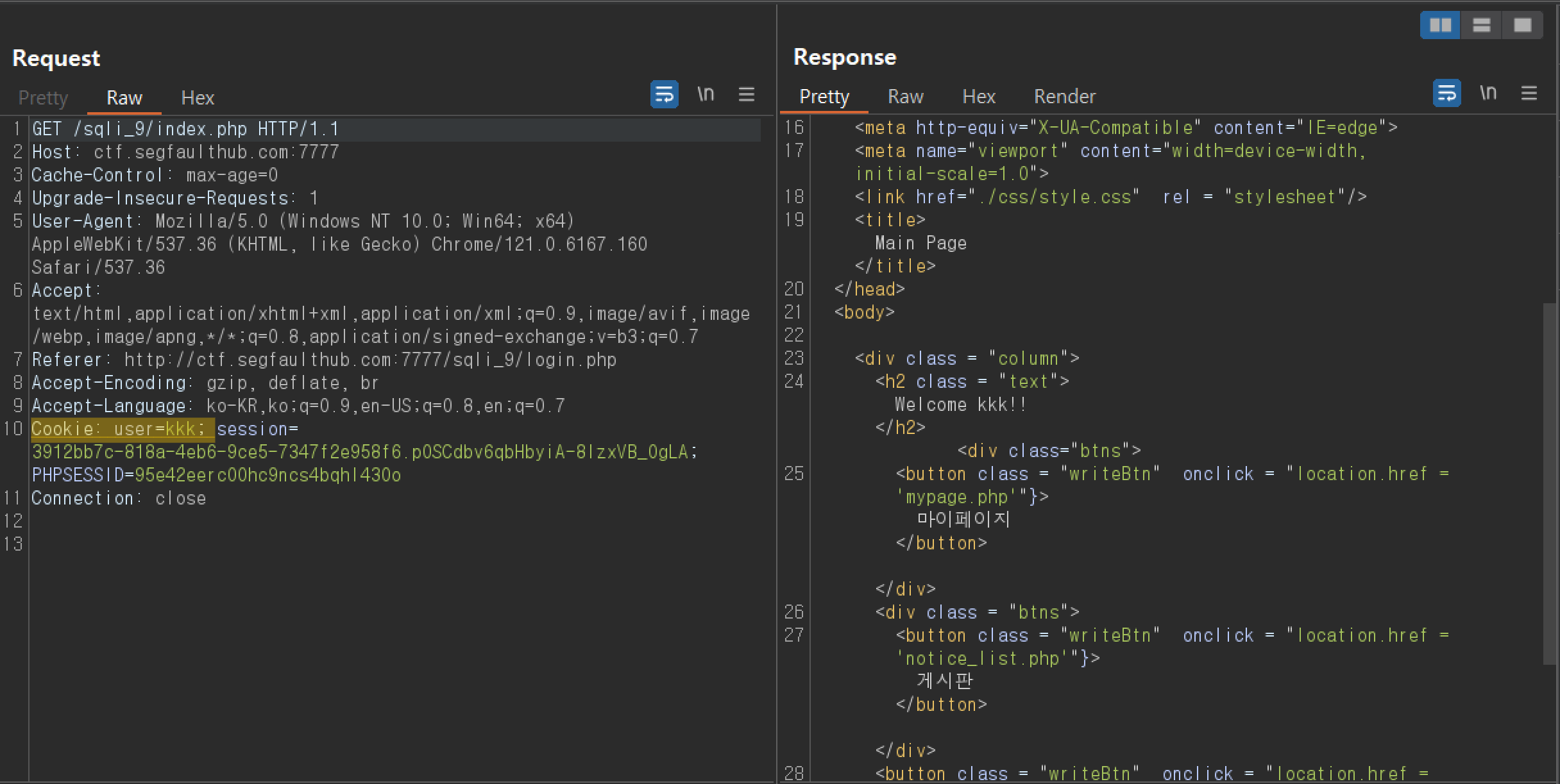The width and height of the screenshot is (1560, 784).
Task: Toggle word wrap icon in Response panel
Action: click(x=1446, y=93)
